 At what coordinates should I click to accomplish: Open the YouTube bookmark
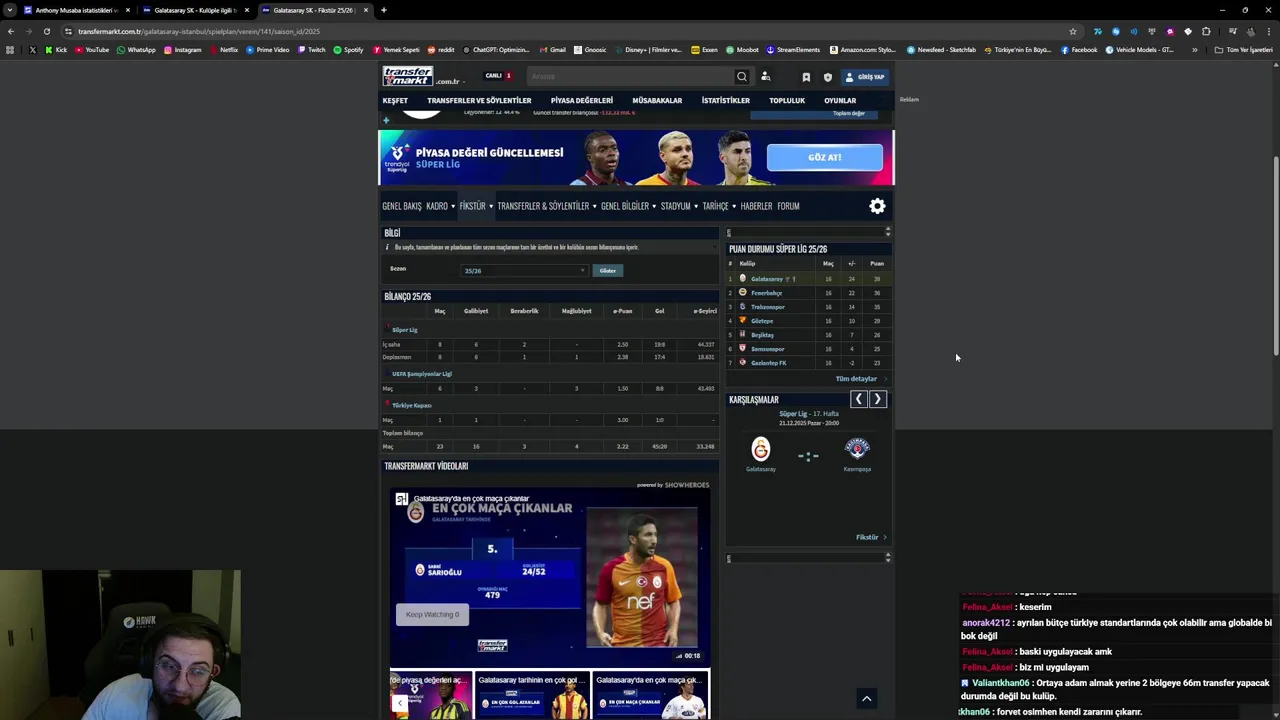(92, 50)
